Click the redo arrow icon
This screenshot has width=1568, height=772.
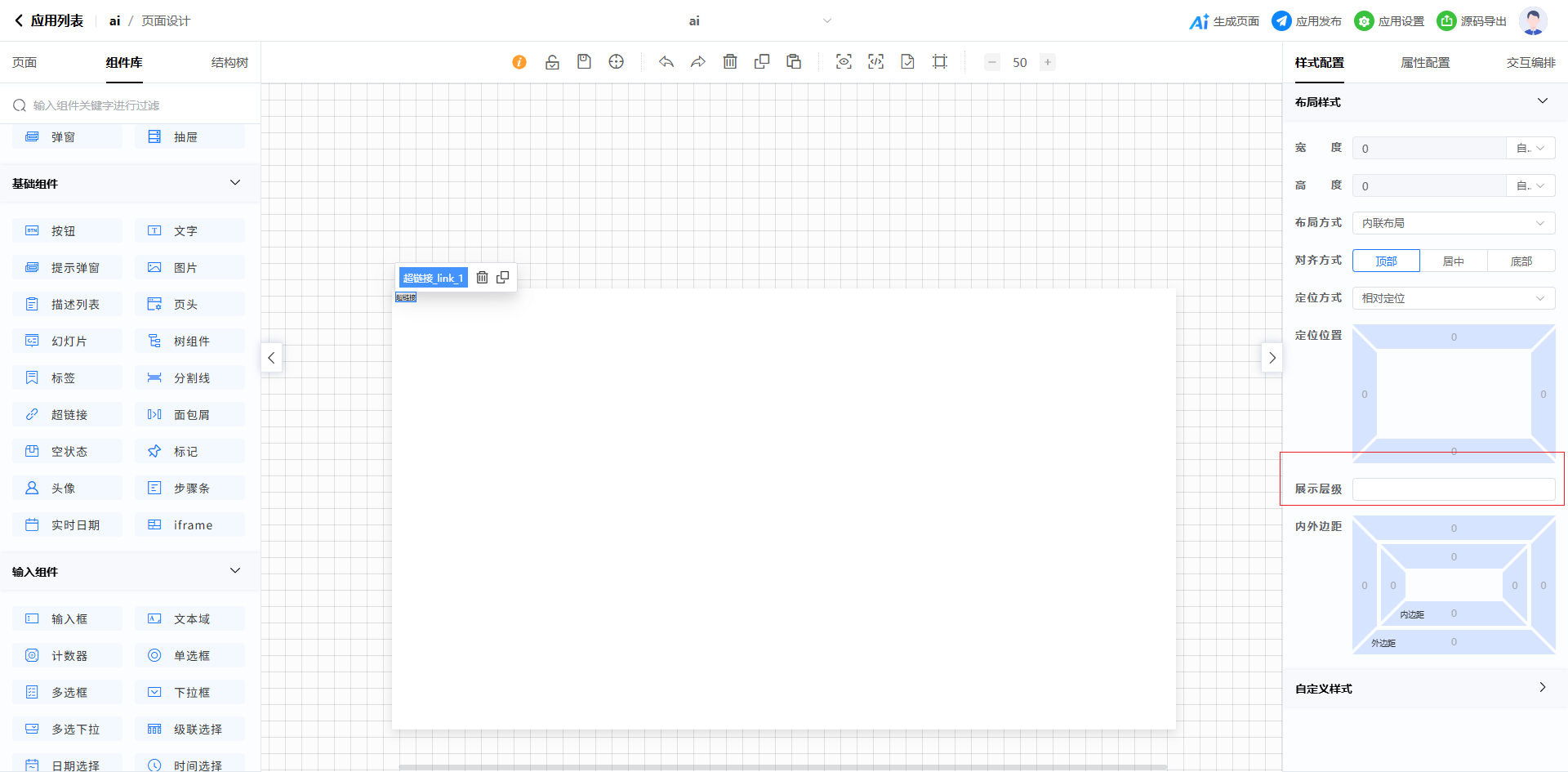[698, 62]
